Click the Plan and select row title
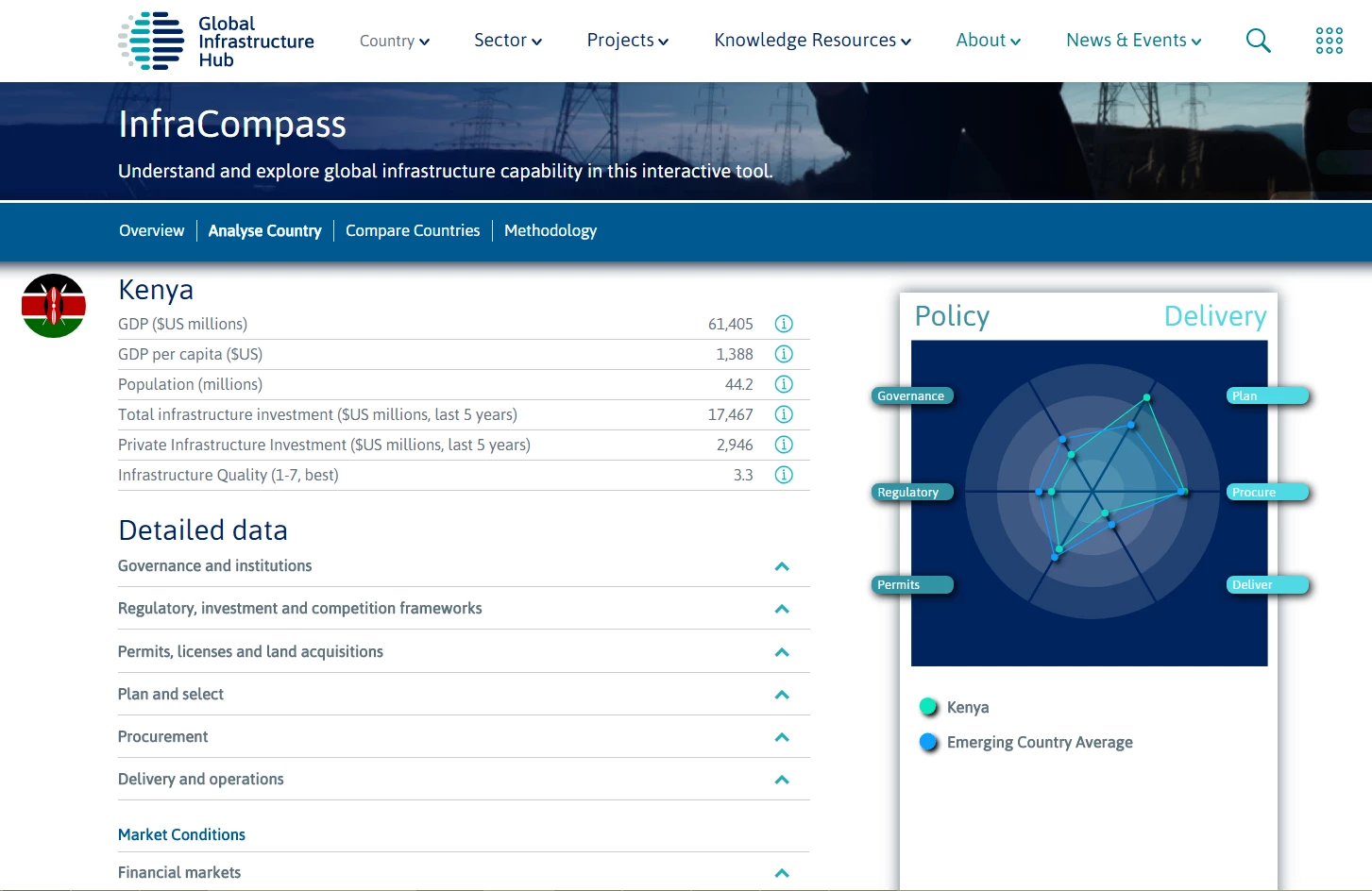This screenshot has height=891, width=1372. click(171, 694)
